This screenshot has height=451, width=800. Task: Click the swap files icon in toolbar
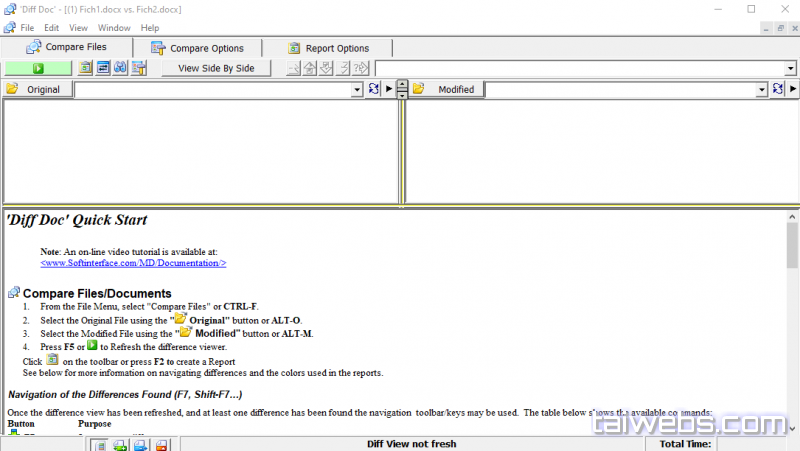103,68
